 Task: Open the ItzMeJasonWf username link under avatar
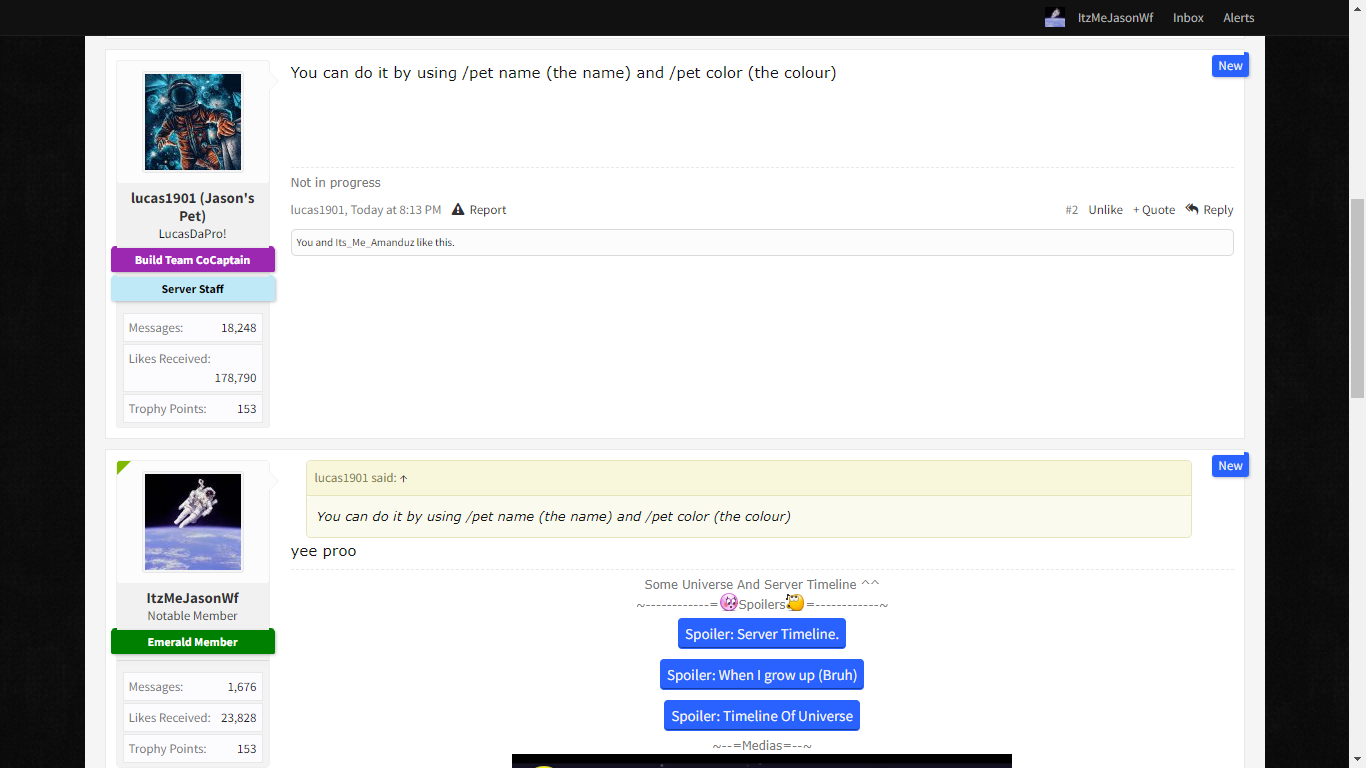tap(193, 598)
